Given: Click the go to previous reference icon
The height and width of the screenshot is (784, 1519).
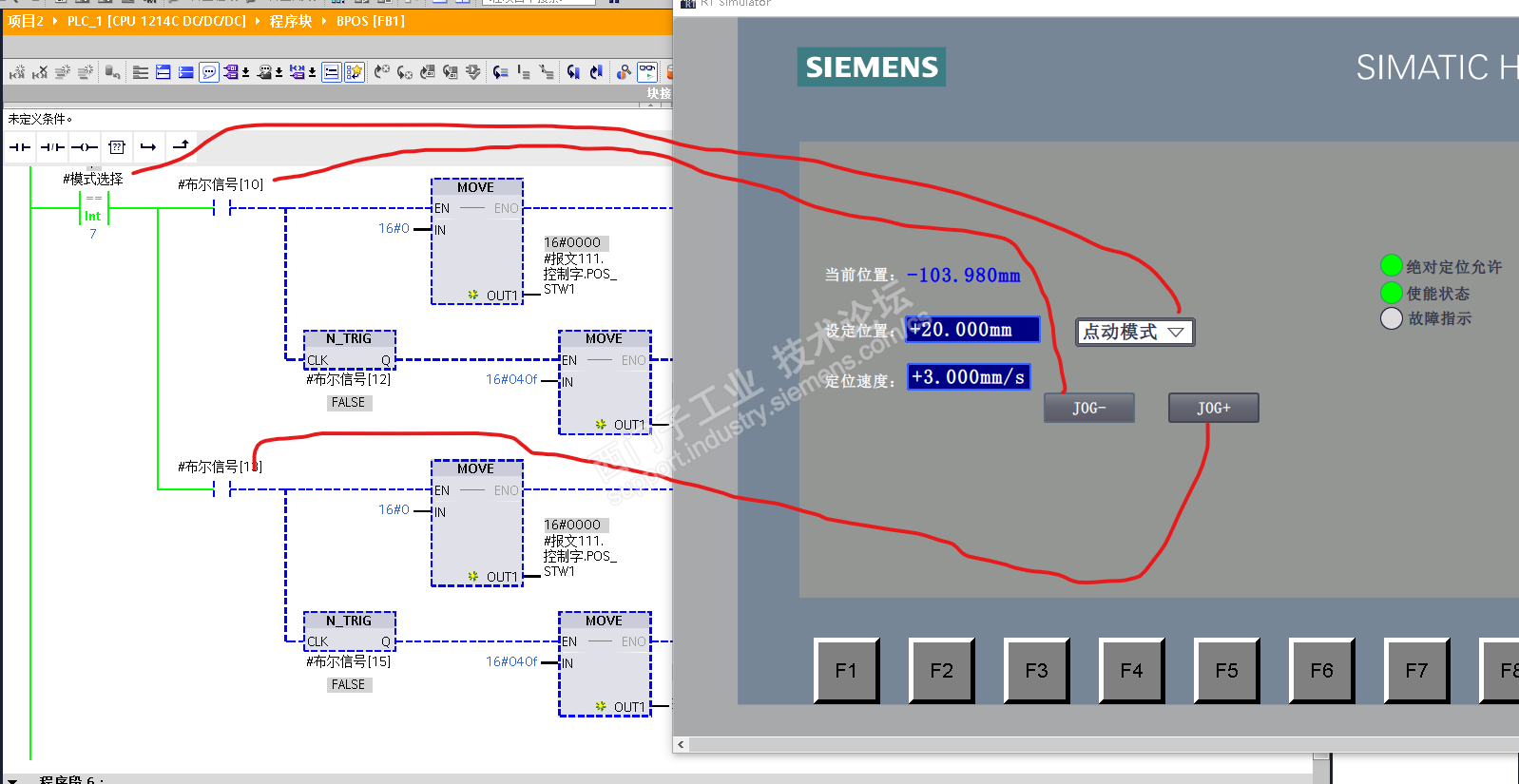Looking at the screenshot, I should 573,72.
